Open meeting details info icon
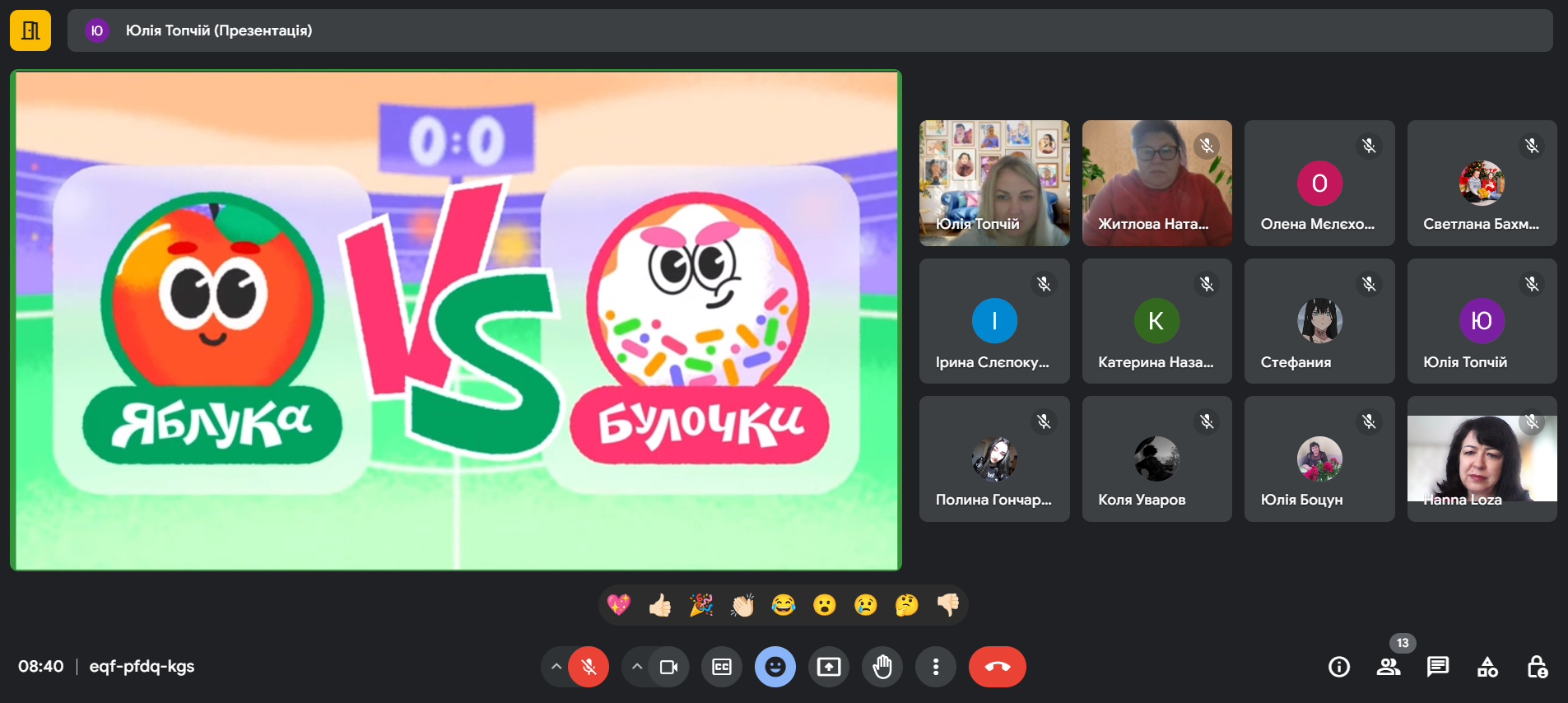The width and height of the screenshot is (1568, 703). point(1339,667)
